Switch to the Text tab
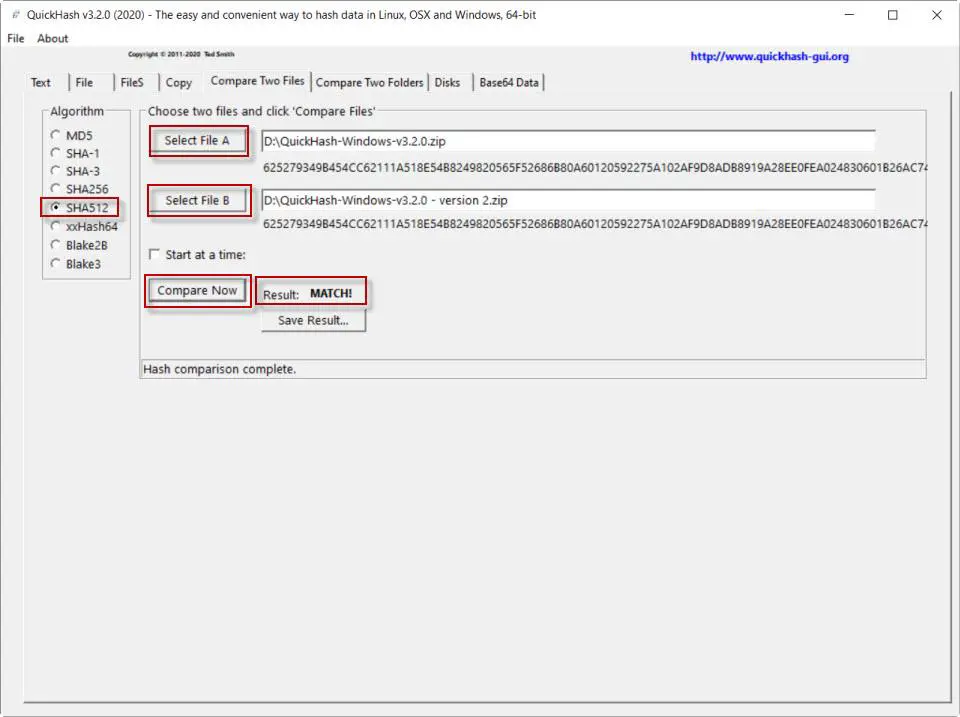This screenshot has height=717, width=960. (41, 83)
